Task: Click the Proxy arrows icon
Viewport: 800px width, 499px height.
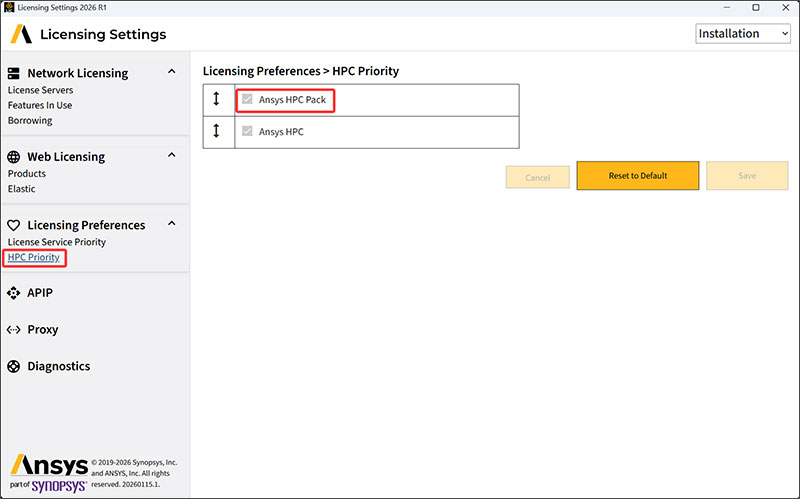Action: click(14, 330)
